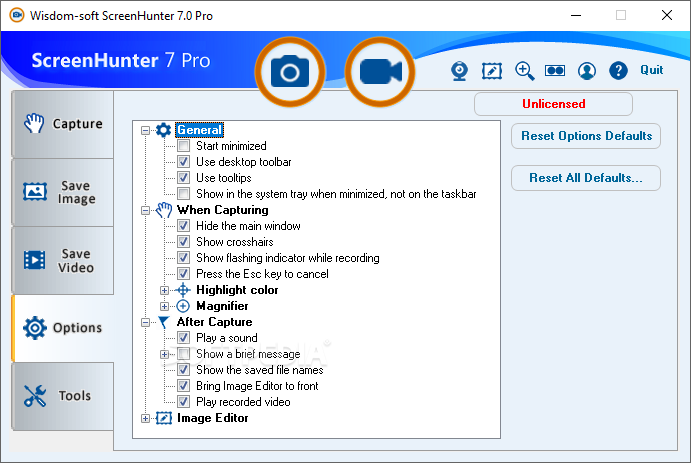Select the Magnifier tree label
This screenshot has height=463, width=691.
tap(222, 306)
